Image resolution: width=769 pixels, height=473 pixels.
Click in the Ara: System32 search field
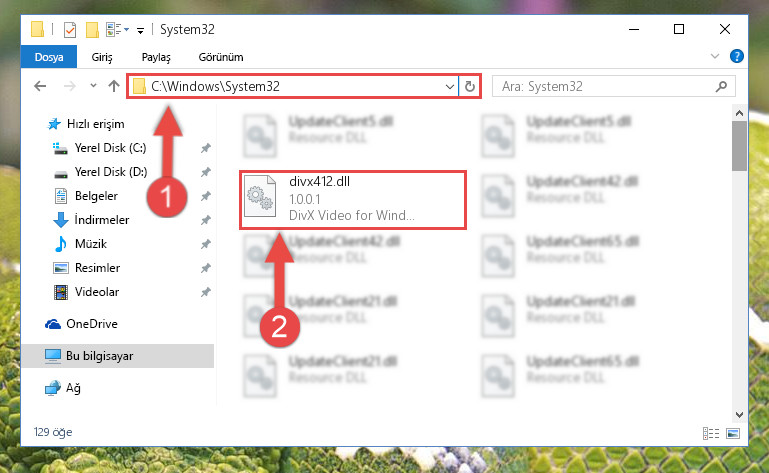click(607, 87)
